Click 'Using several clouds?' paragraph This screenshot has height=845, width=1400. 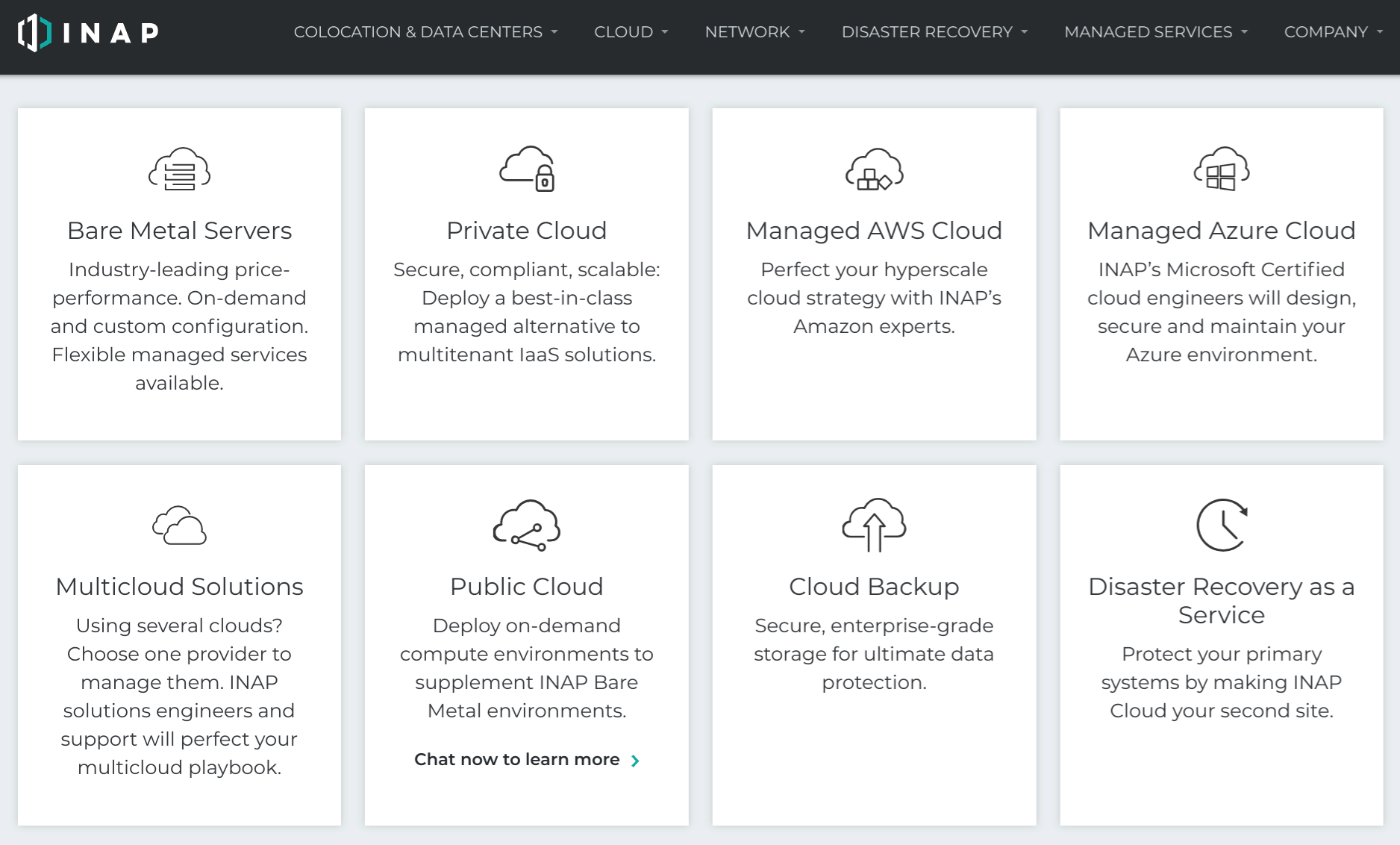179,696
